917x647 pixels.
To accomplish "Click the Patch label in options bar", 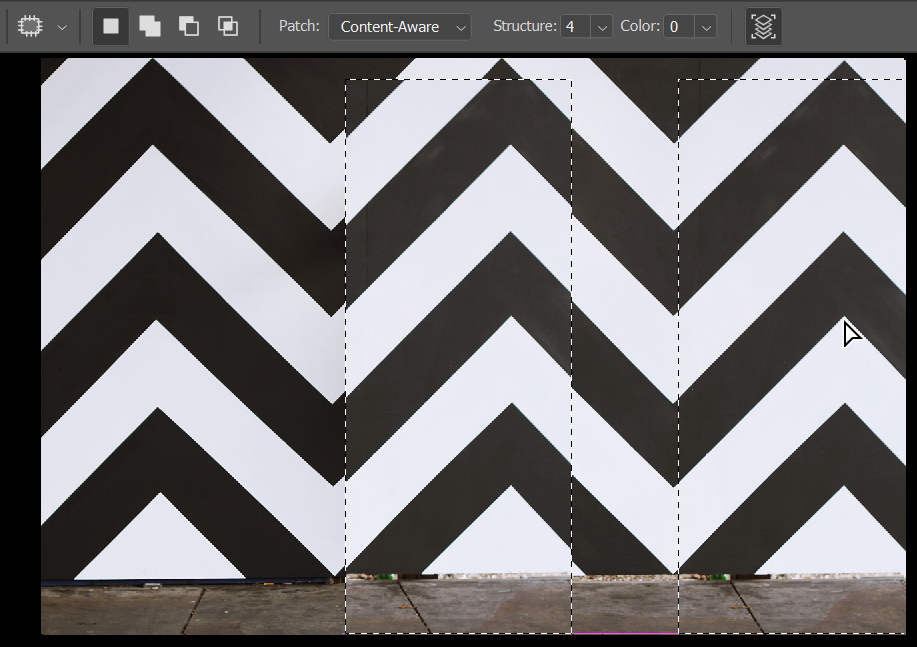I will click(x=299, y=27).
